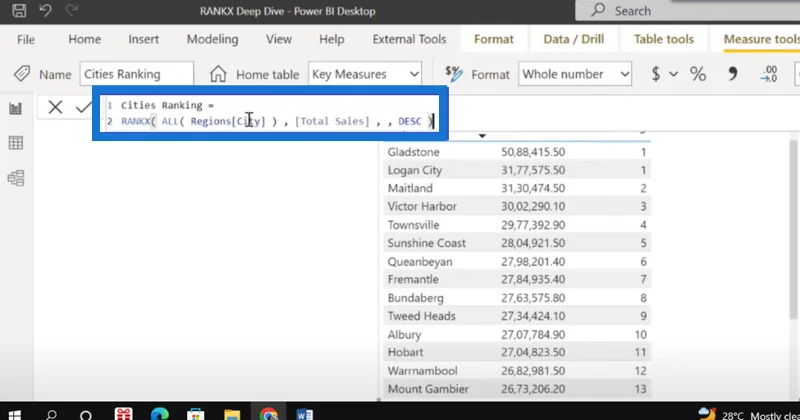The image size is (800, 420).
Task: Open the Format ribbon tab
Action: point(494,39)
